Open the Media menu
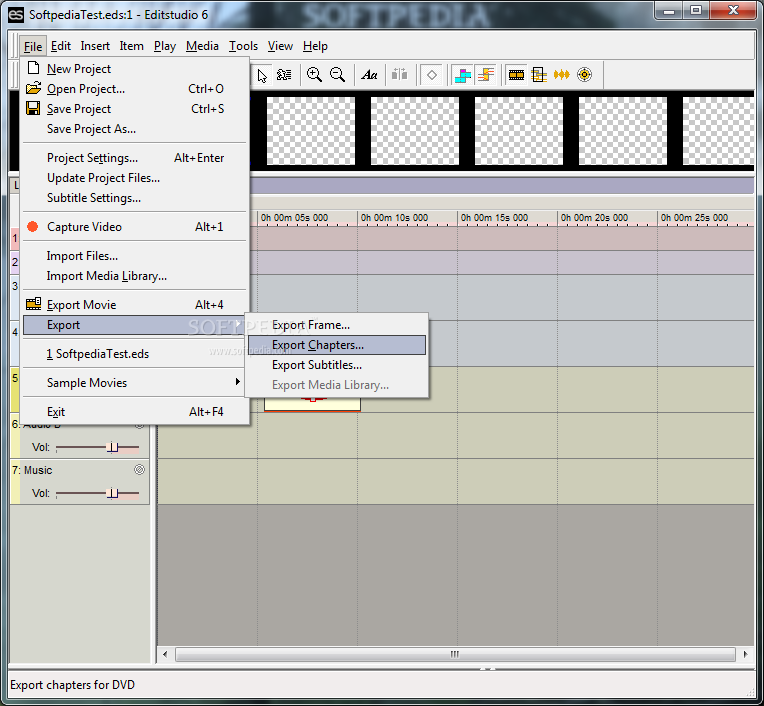Screen dimensions: 764x706 pos(202,46)
